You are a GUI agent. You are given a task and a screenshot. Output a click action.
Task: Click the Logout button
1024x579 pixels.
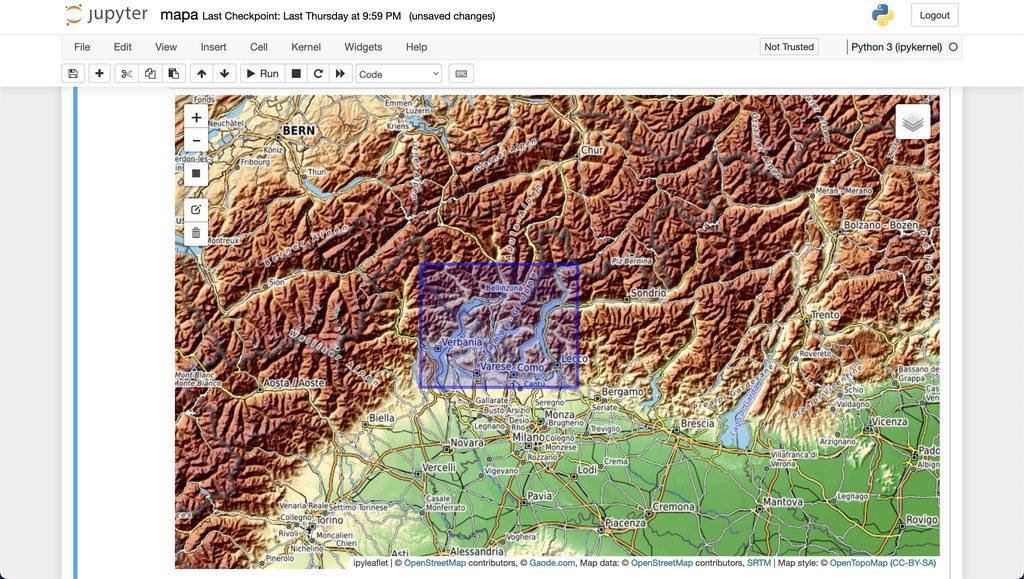click(x=935, y=15)
